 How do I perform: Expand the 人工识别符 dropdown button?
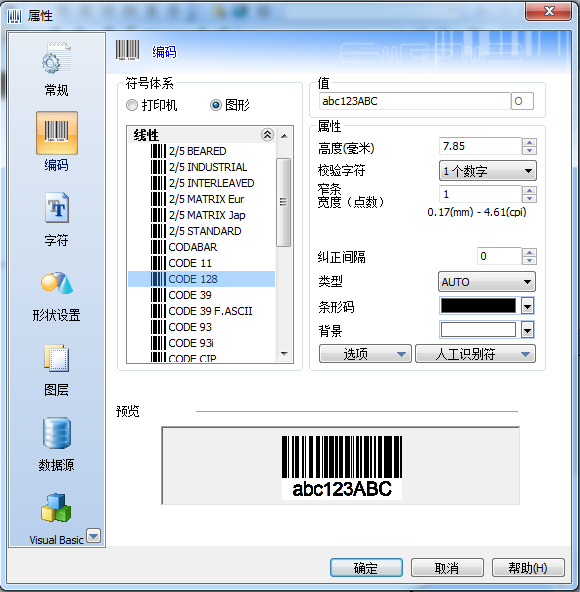click(475, 354)
